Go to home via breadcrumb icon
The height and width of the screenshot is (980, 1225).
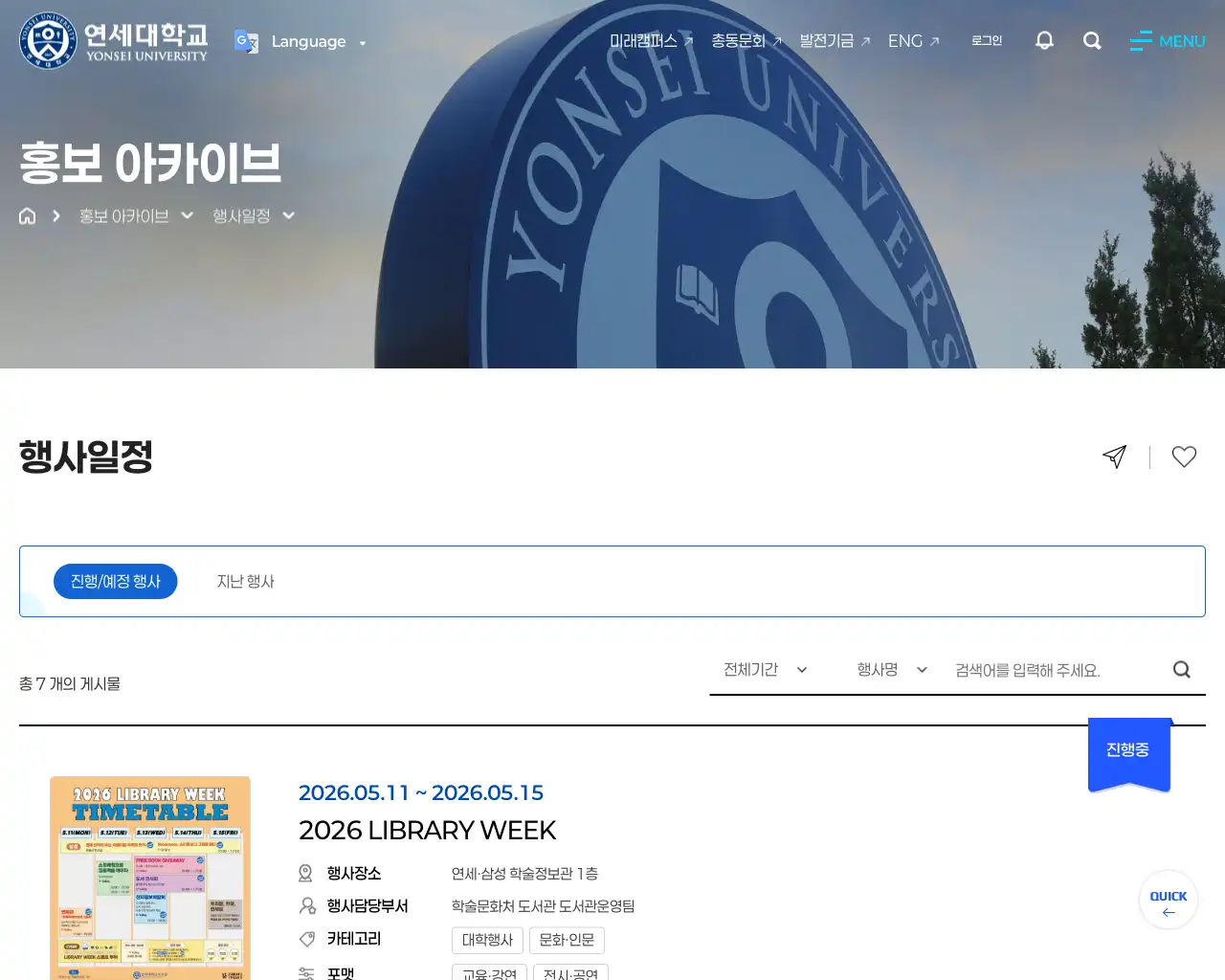(x=28, y=216)
